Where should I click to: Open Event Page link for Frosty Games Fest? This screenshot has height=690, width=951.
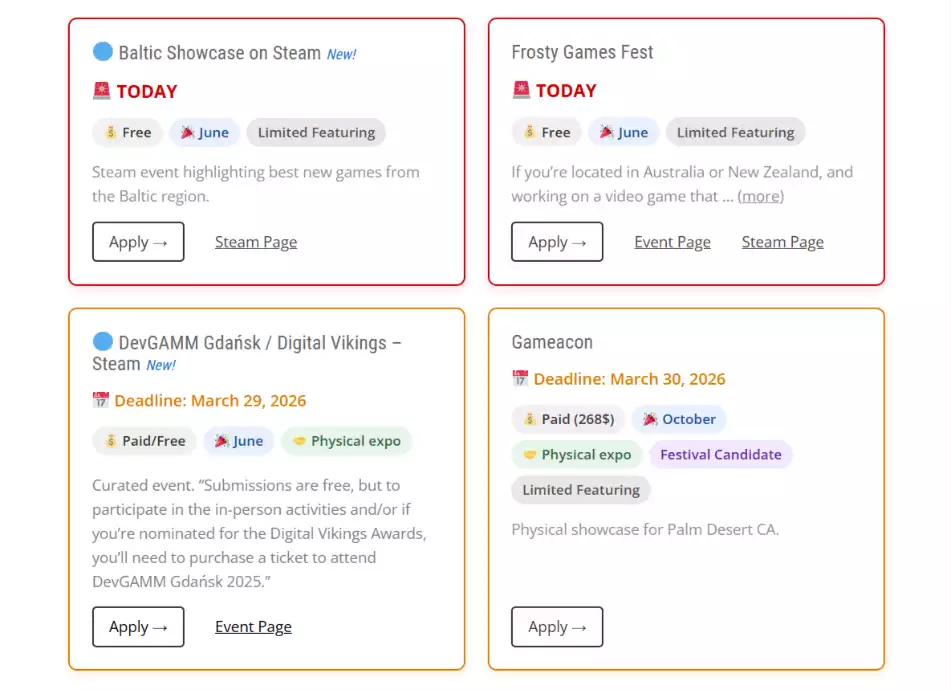point(672,242)
